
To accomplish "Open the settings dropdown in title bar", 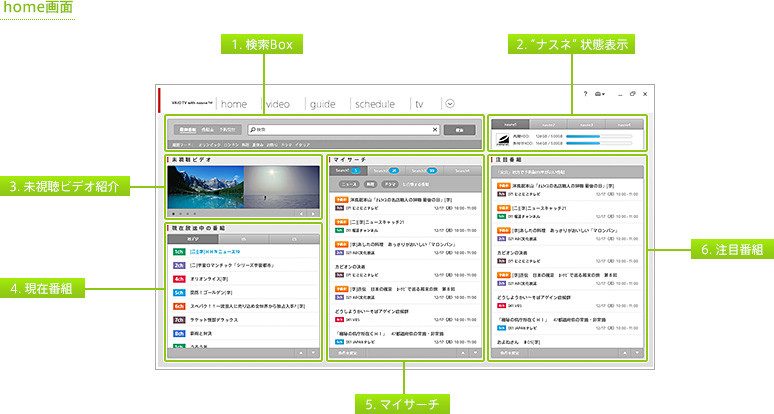I will (600, 93).
